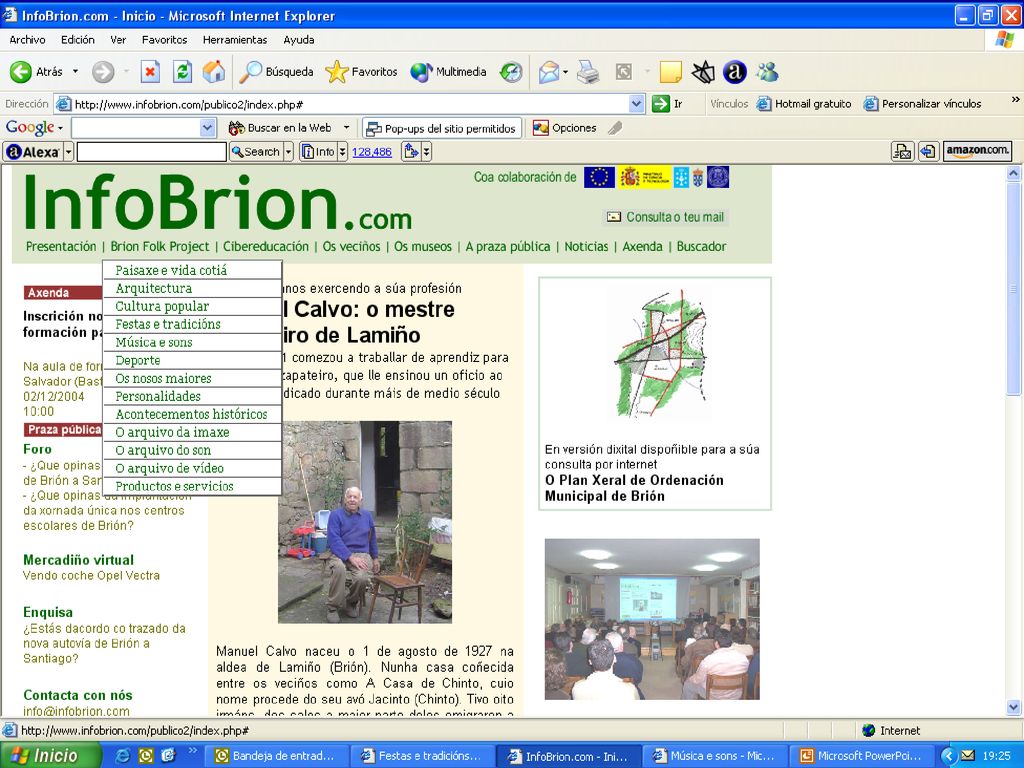The image size is (1024, 768).
Task: Click the Internet Explorer quick launch icon
Action: click(122, 756)
